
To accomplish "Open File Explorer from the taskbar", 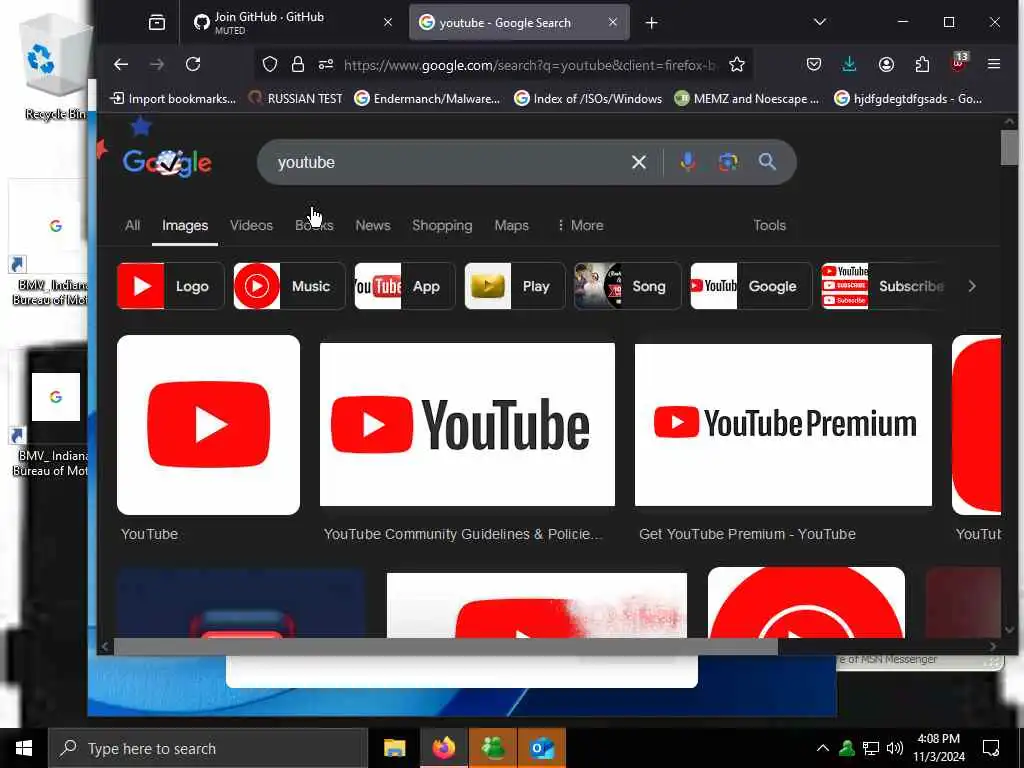I will coord(394,748).
